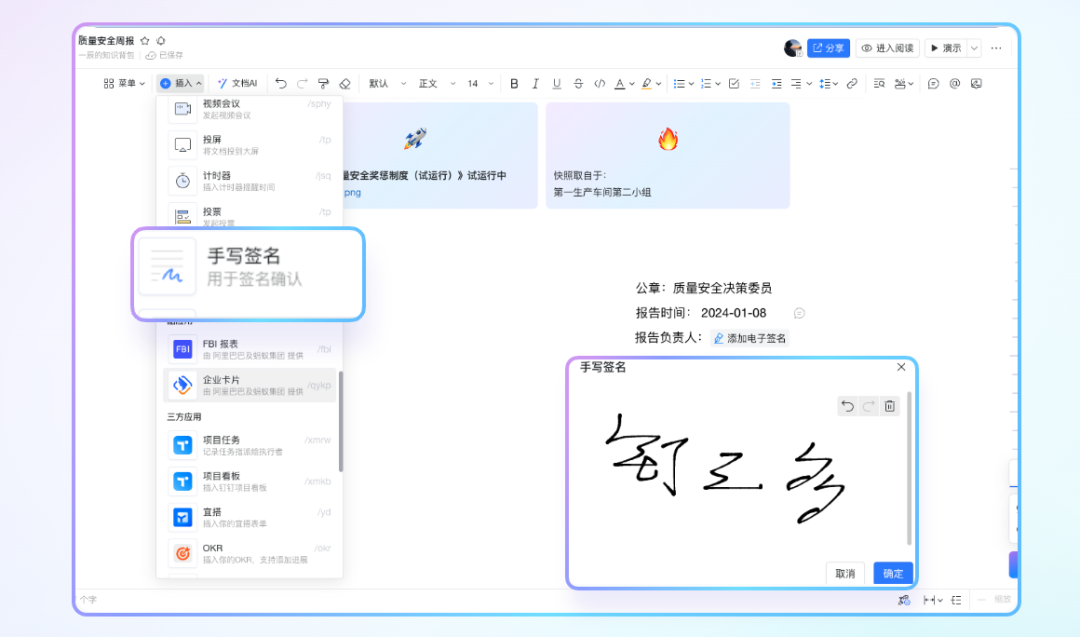Image resolution: width=1080 pixels, height=637 pixels.
Task: Clear the signature with trash icon
Action: pos(890,406)
